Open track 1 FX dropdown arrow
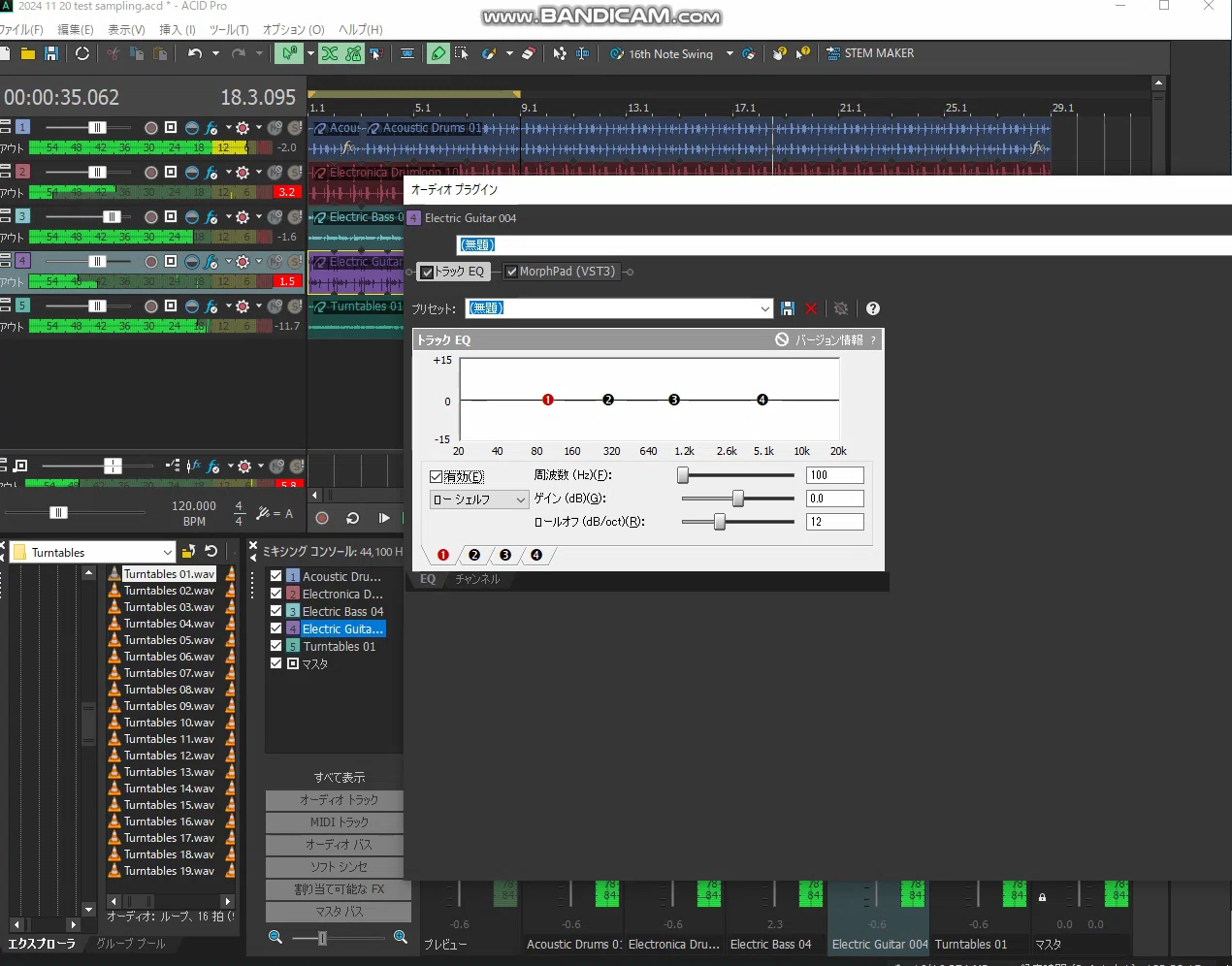This screenshot has width=1232, height=966. coord(228,128)
